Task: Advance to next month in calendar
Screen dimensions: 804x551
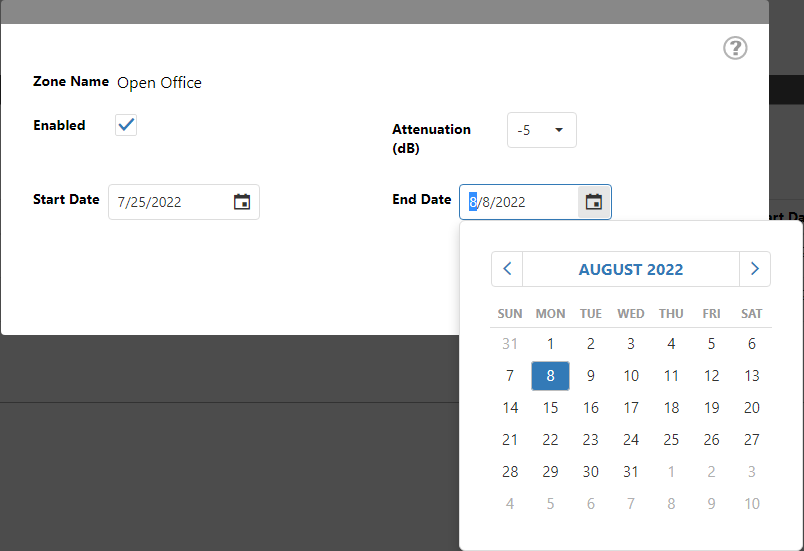Action: pos(755,269)
